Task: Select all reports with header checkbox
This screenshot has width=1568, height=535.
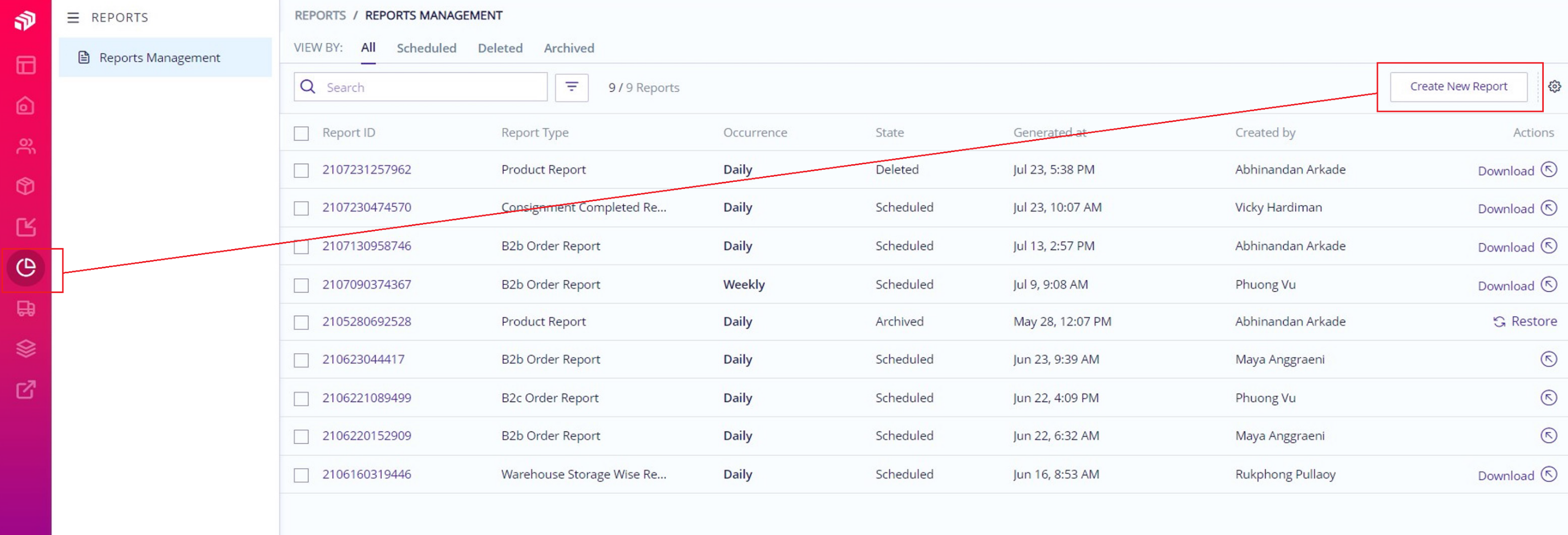Action: (x=301, y=133)
